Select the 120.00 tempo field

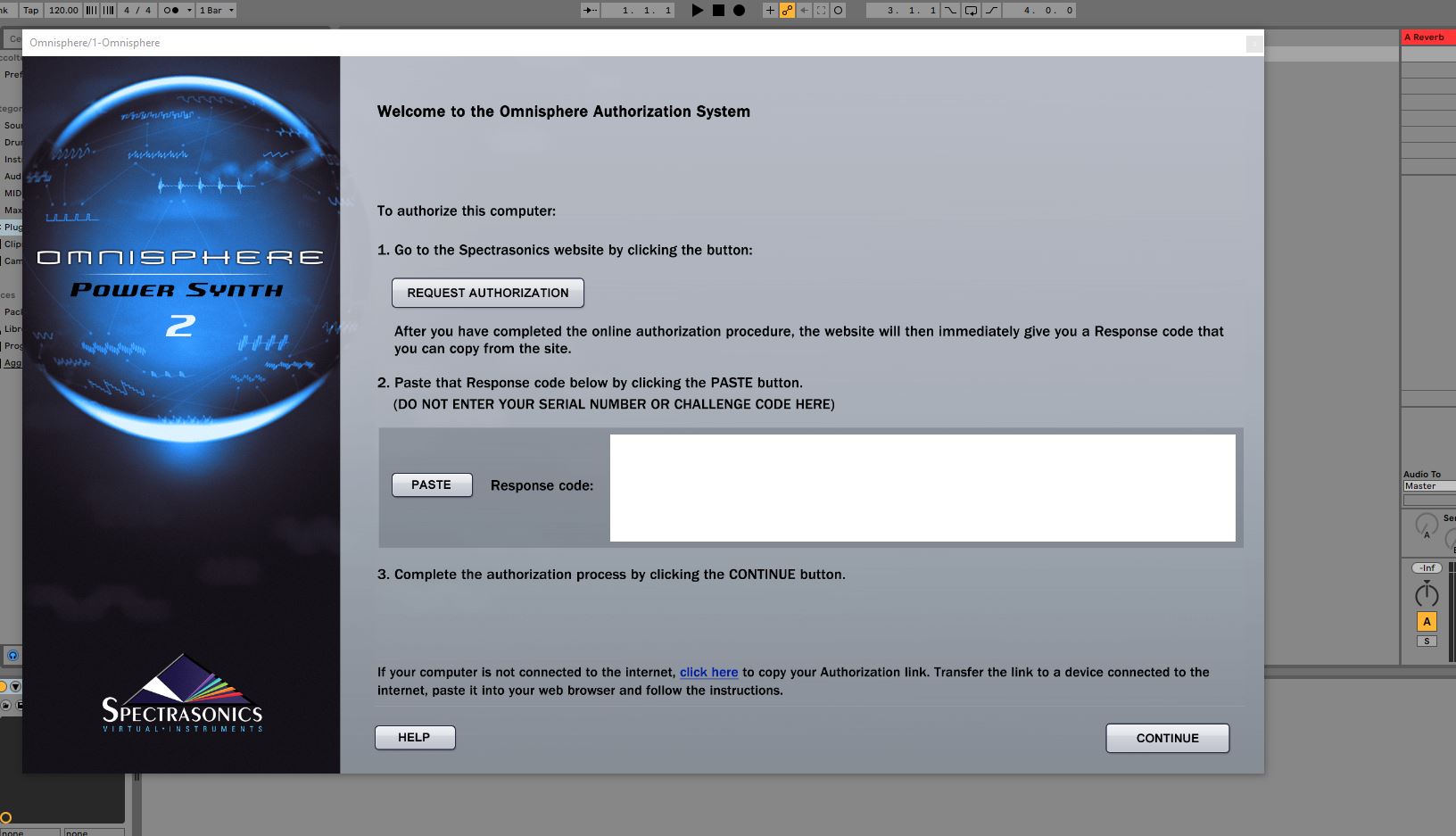(x=63, y=11)
